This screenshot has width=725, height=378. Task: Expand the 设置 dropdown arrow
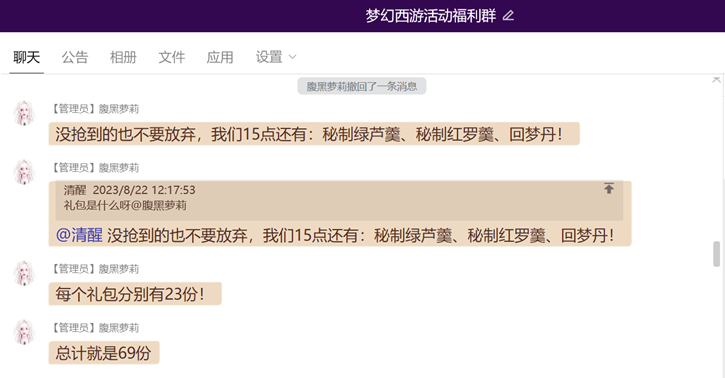click(x=292, y=57)
